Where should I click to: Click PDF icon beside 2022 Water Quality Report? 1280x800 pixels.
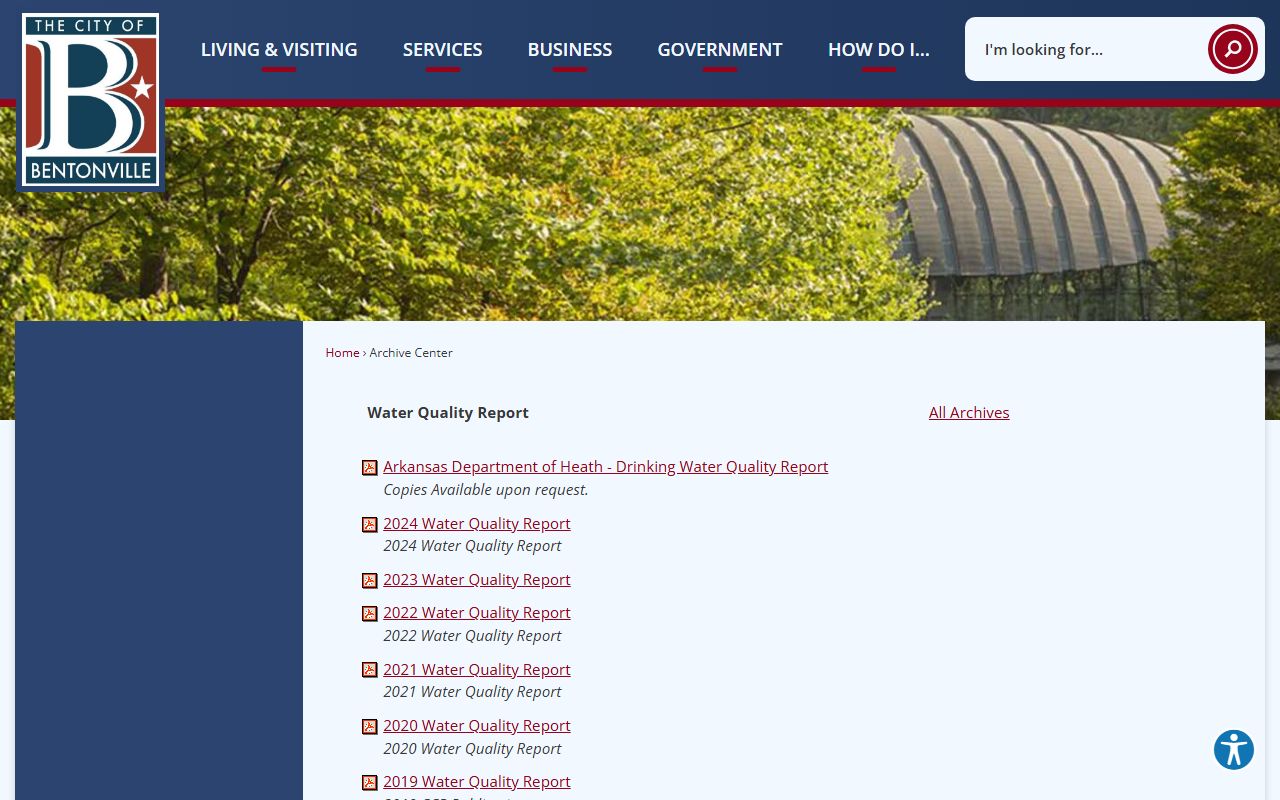pyautogui.click(x=370, y=613)
